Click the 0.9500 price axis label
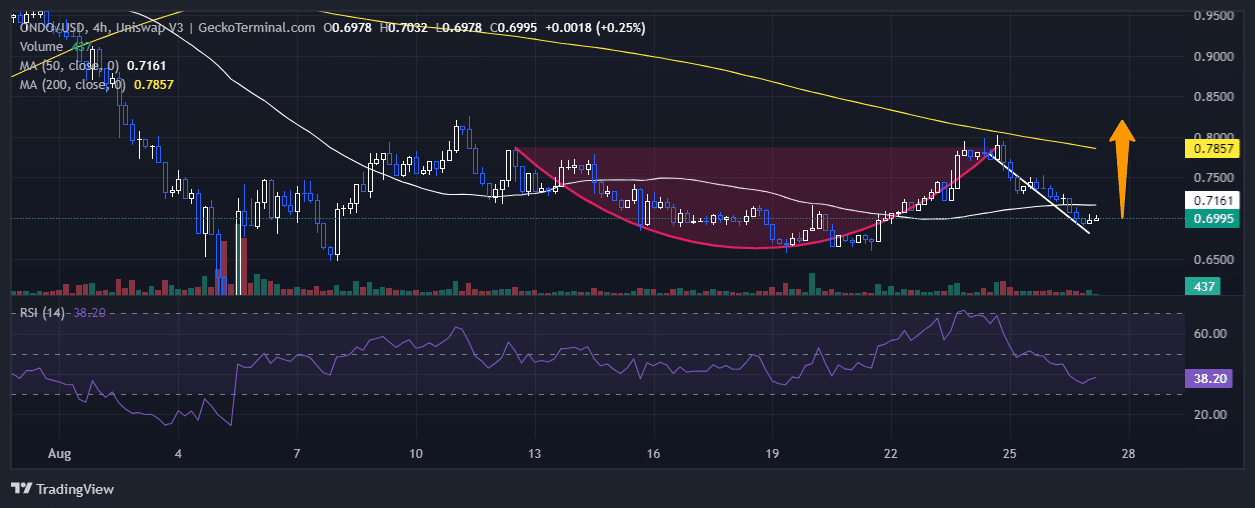This screenshot has height=508, width=1255. (1212, 15)
